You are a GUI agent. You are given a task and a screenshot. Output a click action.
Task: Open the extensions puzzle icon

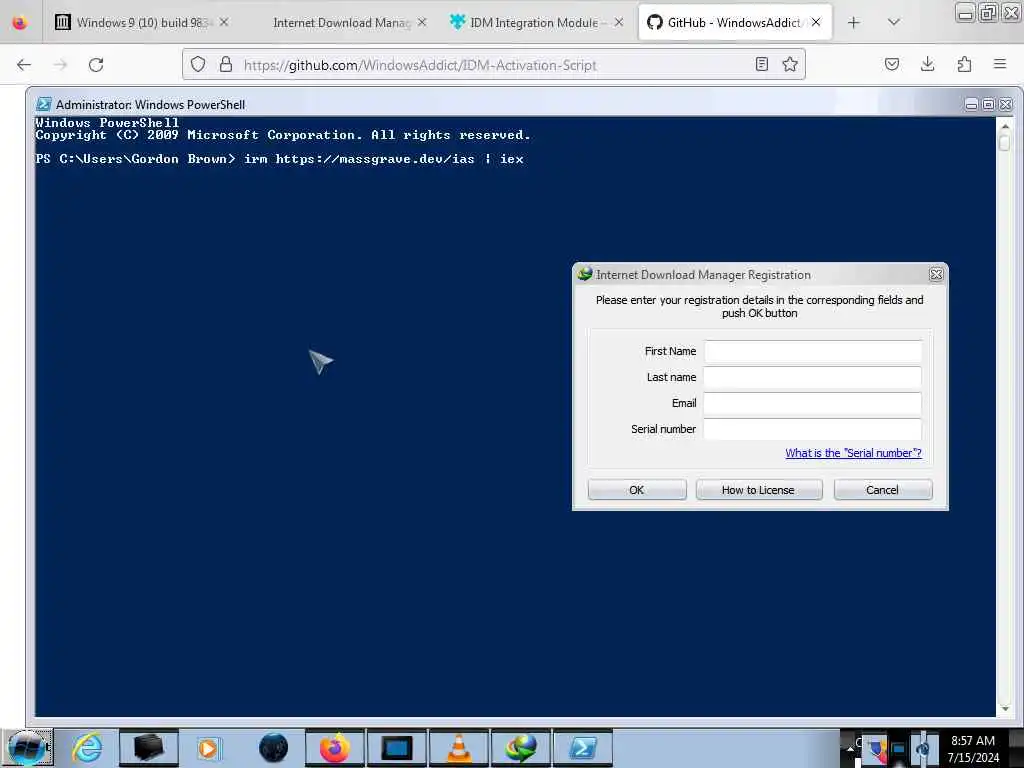click(x=964, y=64)
